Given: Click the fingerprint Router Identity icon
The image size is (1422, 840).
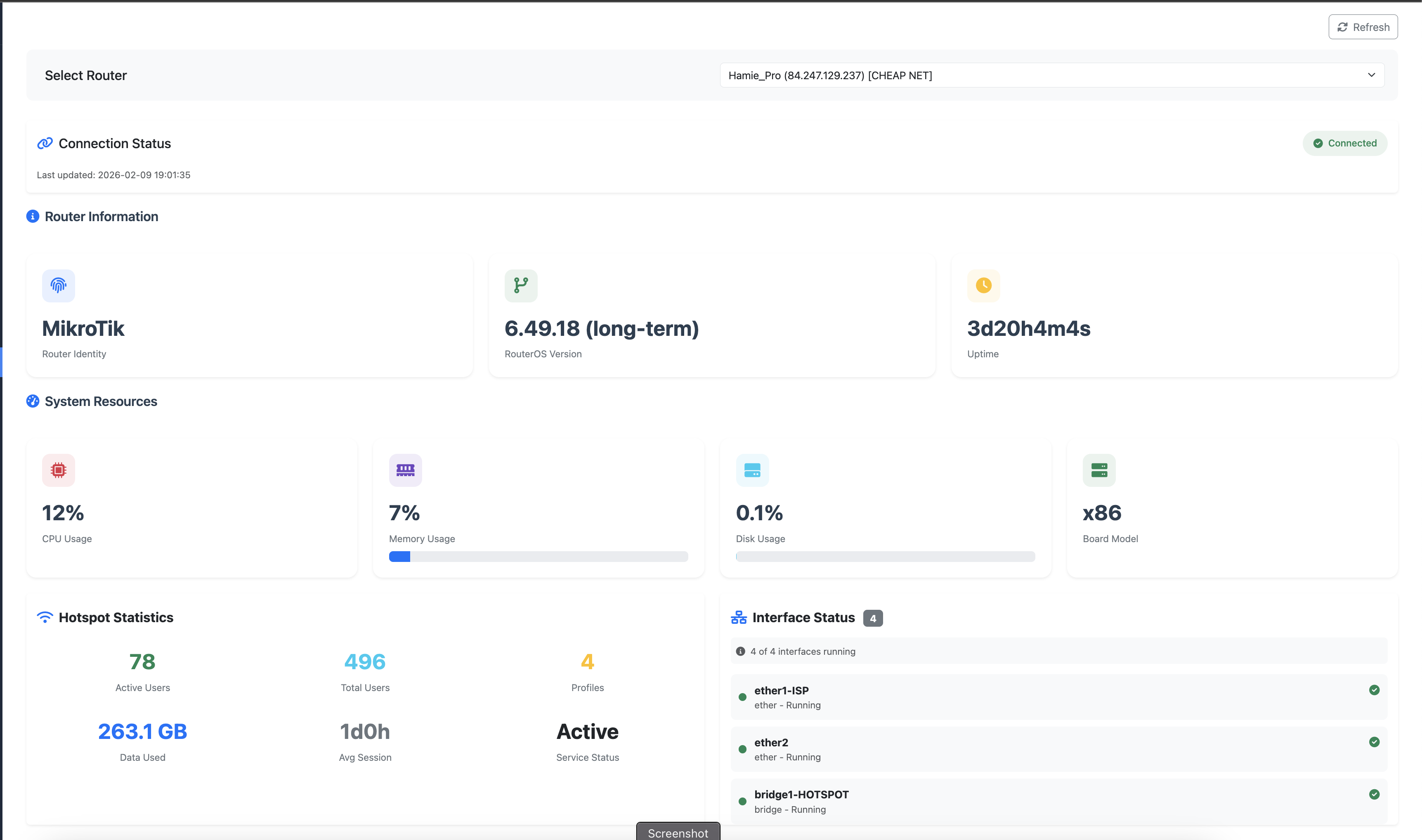Looking at the screenshot, I should 58,285.
